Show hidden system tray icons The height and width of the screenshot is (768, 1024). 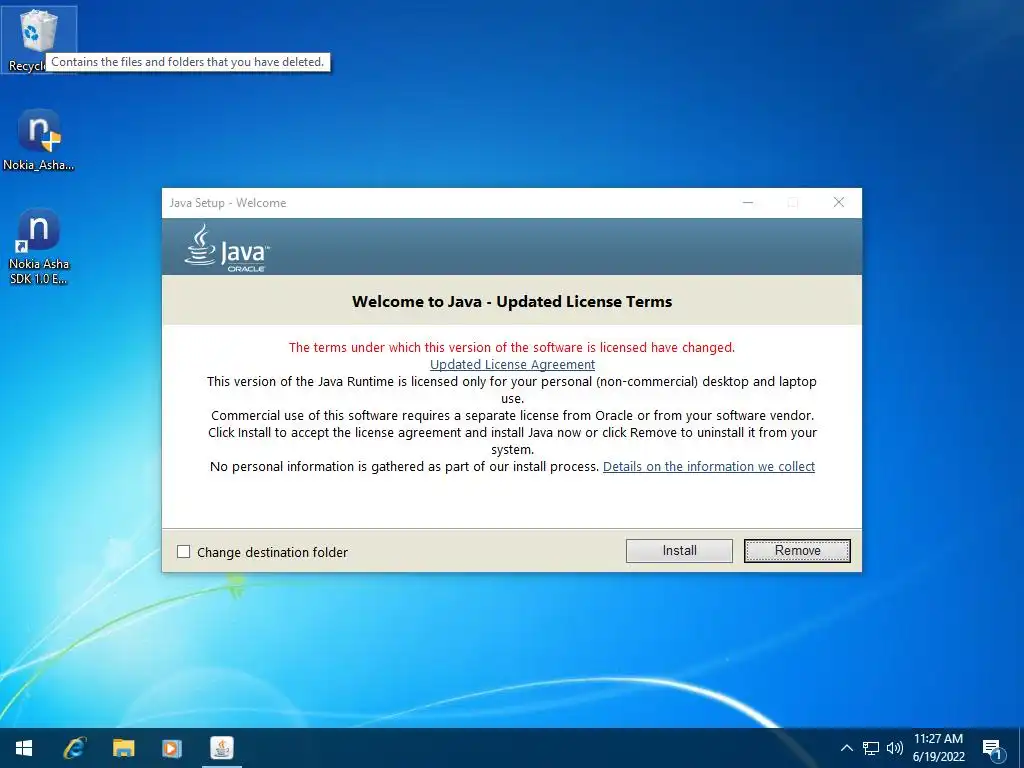pyautogui.click(x=846, y=748)
